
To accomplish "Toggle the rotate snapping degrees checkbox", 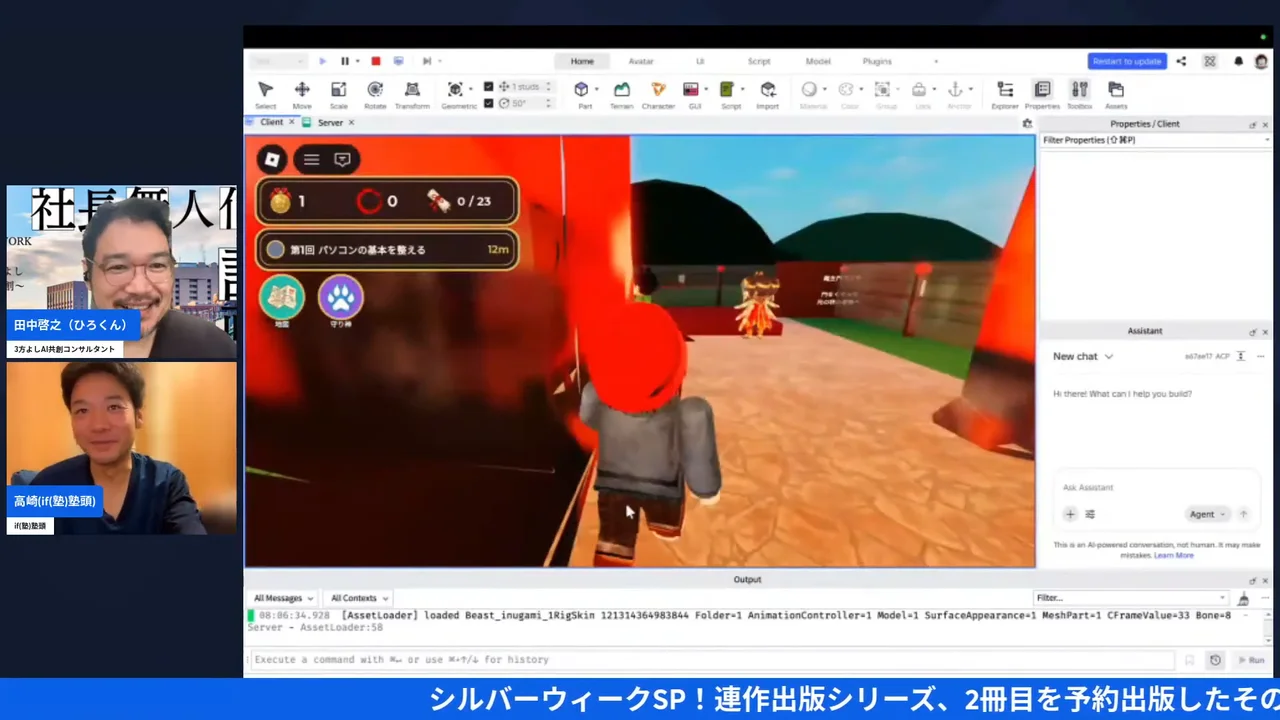I will [488, 103].
